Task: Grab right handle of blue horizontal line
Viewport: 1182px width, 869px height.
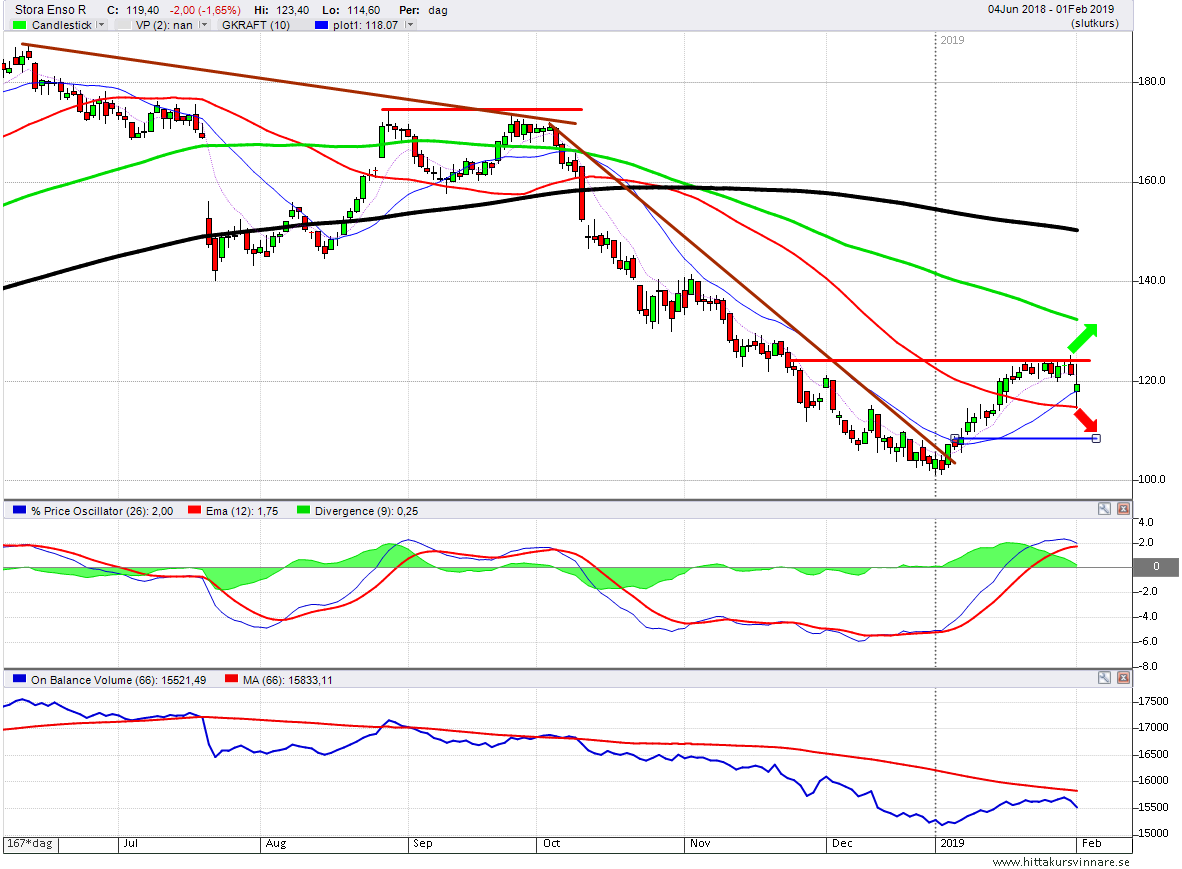Action: click(1096, 439)
